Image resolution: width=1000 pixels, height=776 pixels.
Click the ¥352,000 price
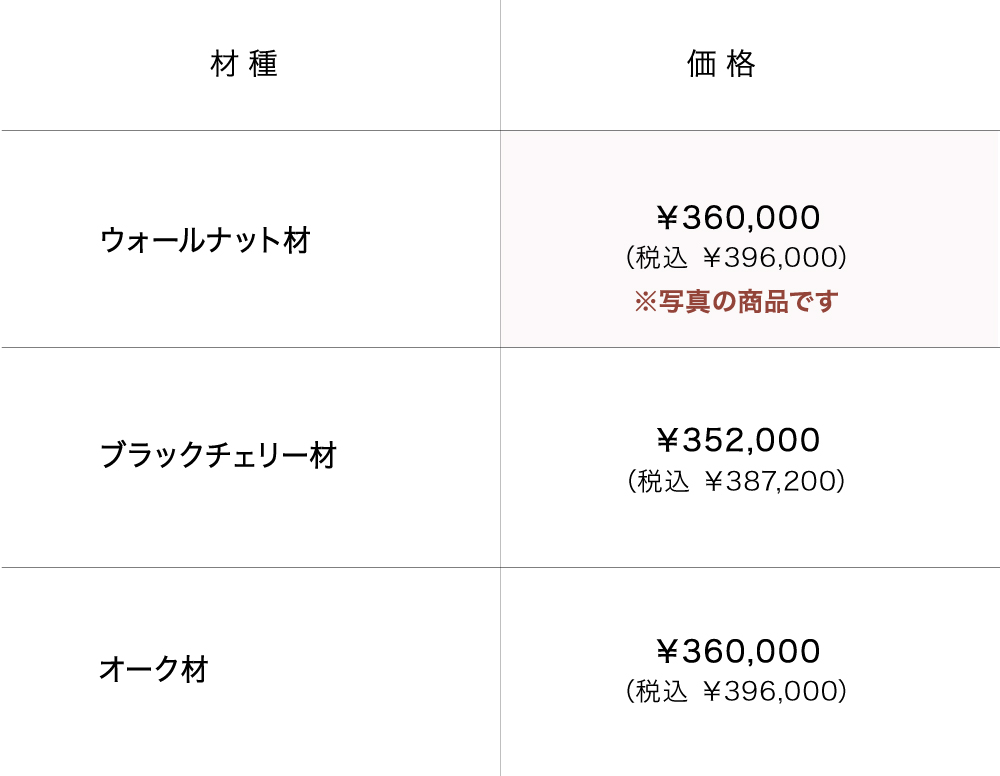click(738, 440)
